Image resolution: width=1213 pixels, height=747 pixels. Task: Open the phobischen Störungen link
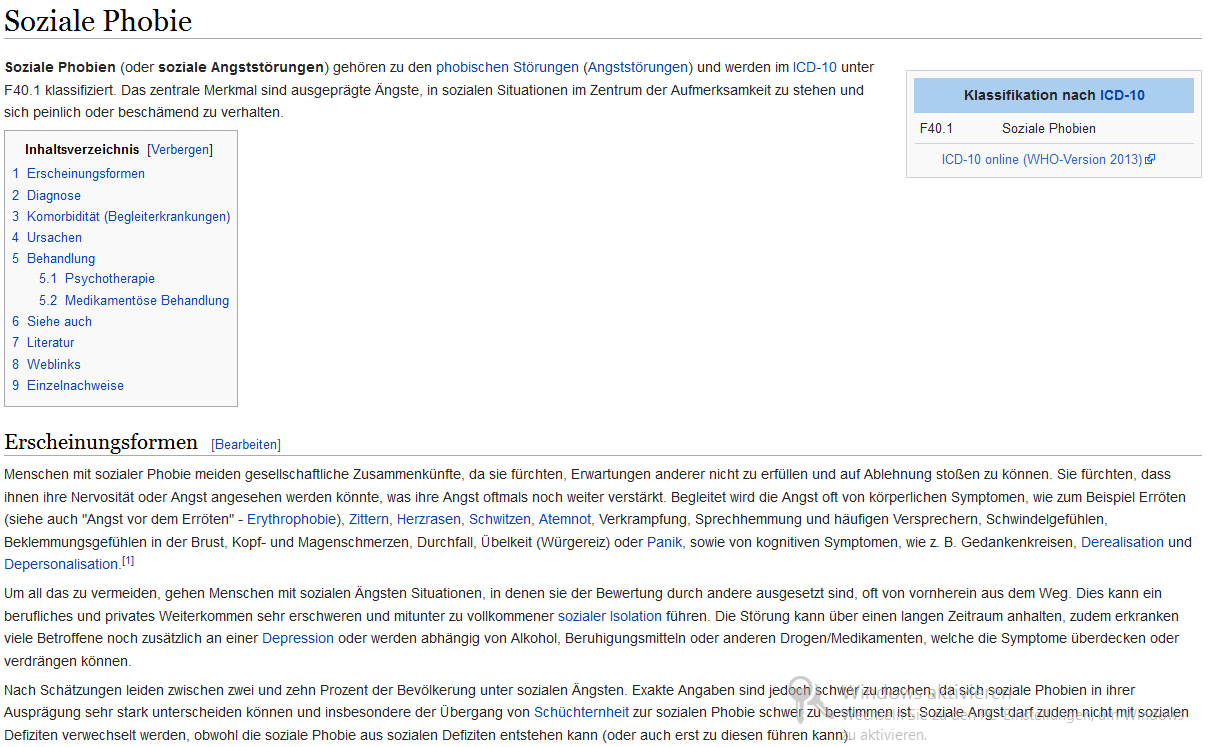[507, 67]
